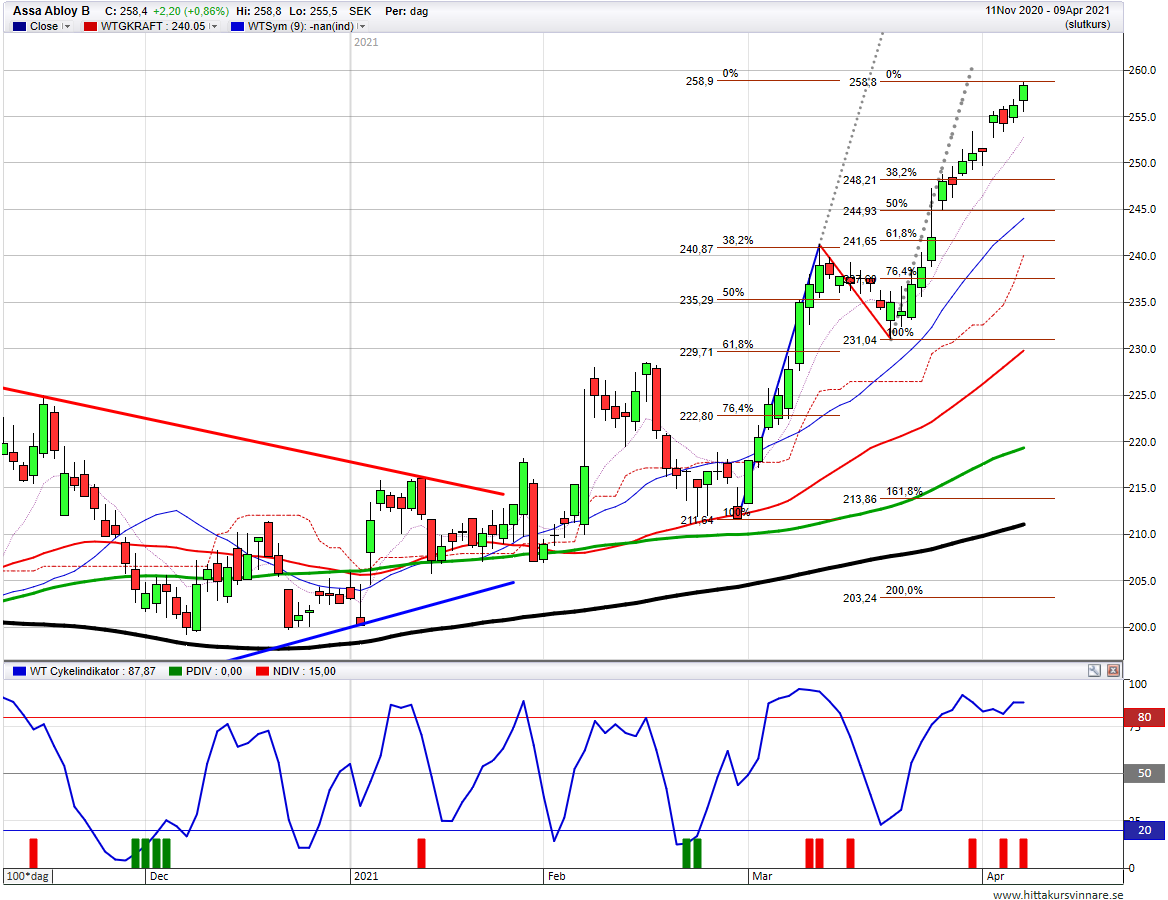Image resolution: width=1168 pixels, height=900 pixels.
Task: Click the 'Lo: 255,5' value
Action: point(313,11)
